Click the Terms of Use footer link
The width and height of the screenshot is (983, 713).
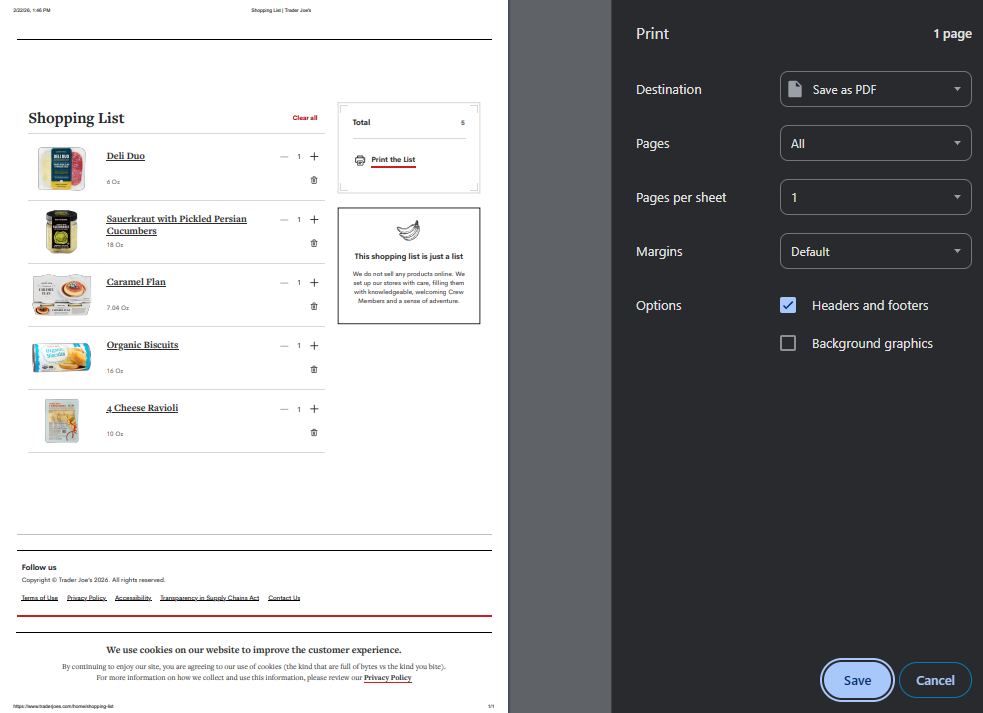click(39, 598)
